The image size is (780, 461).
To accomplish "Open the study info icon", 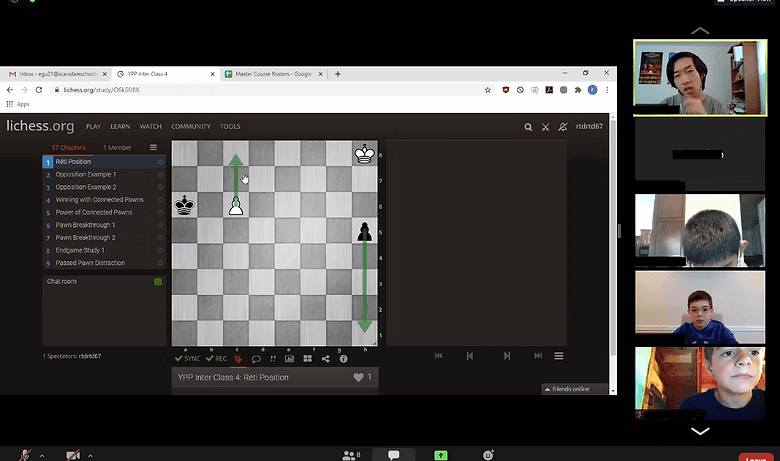I will [343, 359].
